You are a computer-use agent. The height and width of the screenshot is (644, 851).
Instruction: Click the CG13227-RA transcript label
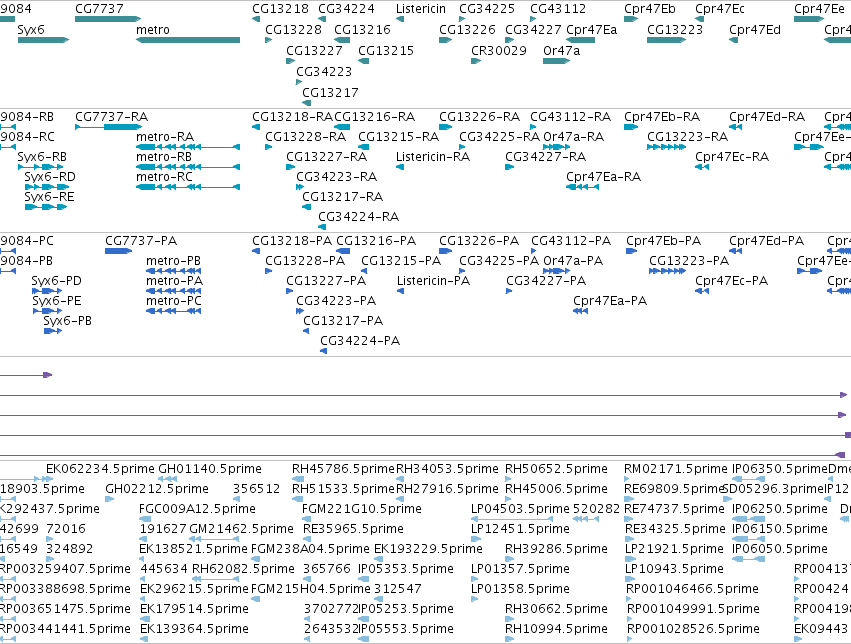pos(326,157)
